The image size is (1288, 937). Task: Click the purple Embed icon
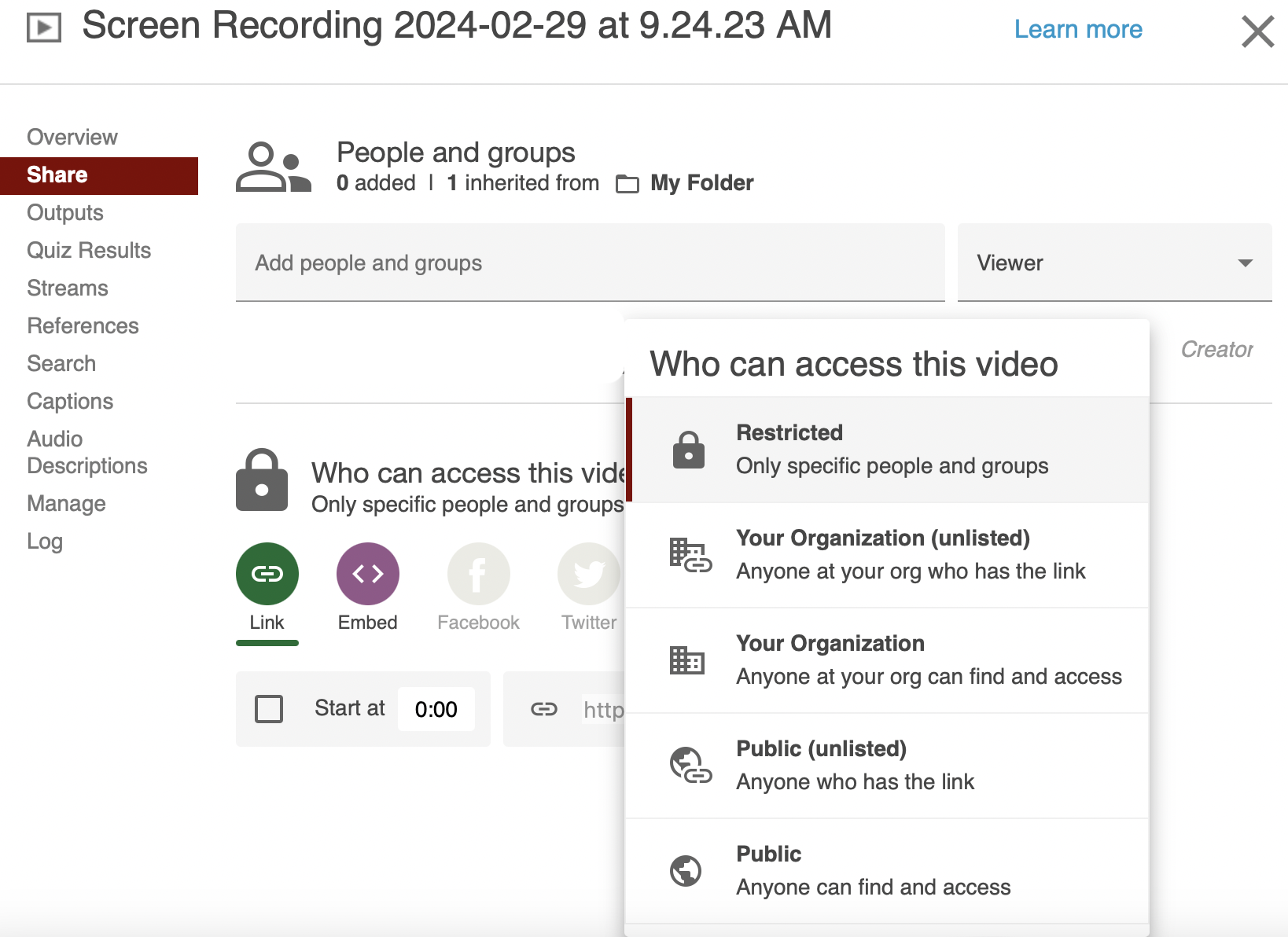tap(367, 574)
